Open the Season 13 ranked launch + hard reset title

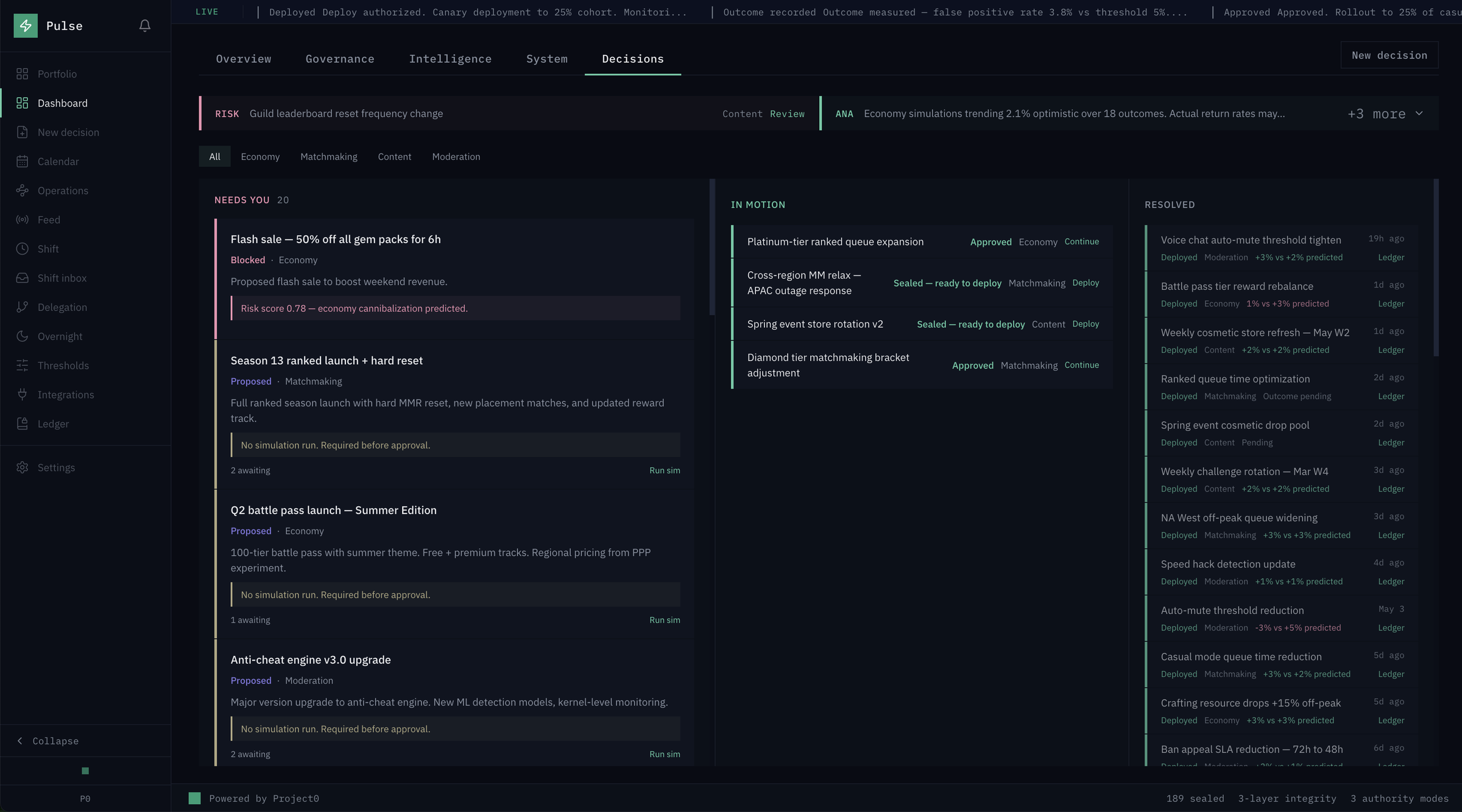coord(327,361)
